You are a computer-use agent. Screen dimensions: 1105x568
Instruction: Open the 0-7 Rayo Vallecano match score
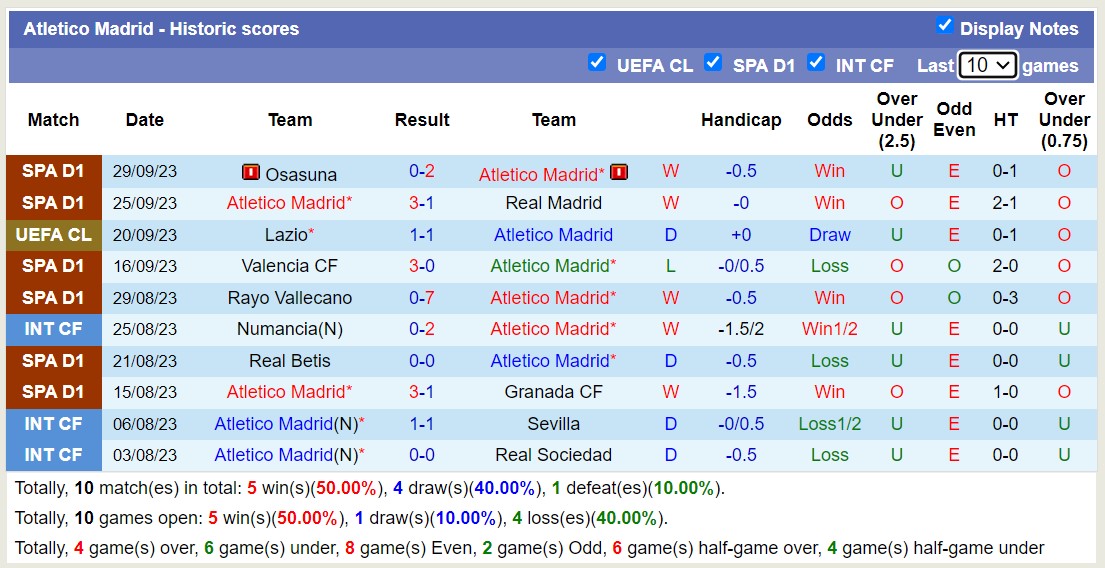tap(421, 298)
